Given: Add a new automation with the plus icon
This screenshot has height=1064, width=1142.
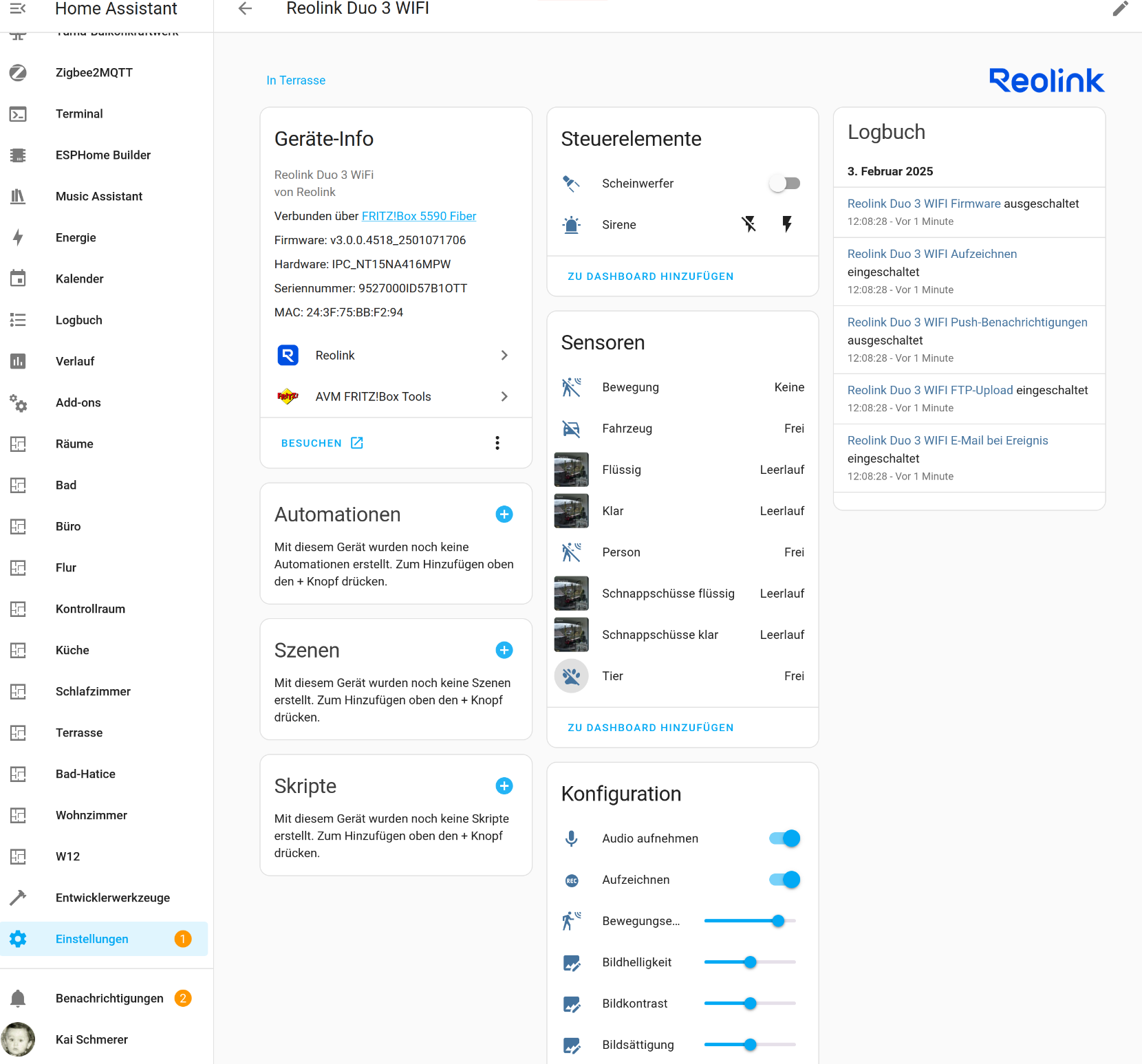Looking at the screenshot, I should (x=504, y=514).
